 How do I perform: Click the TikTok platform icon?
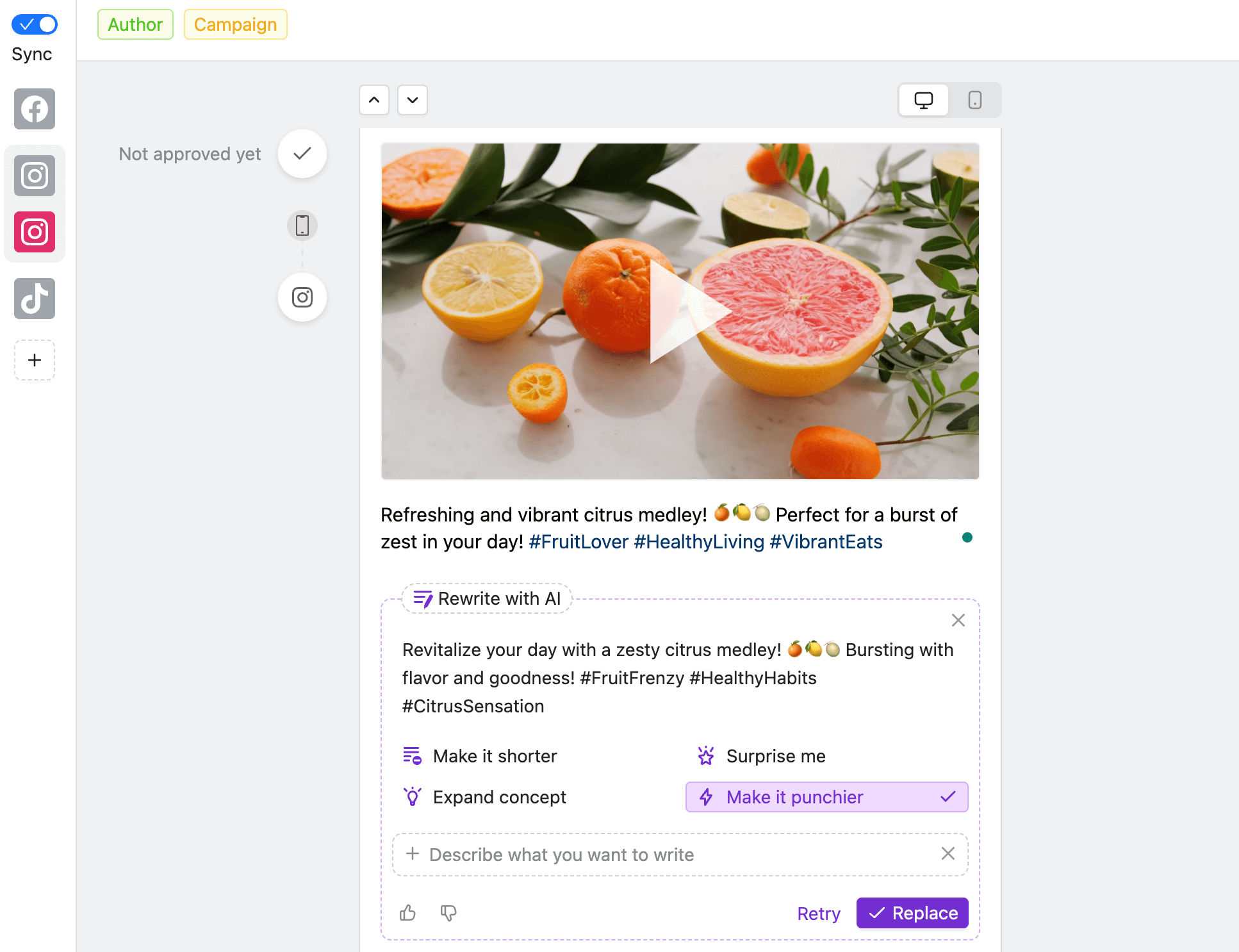[33, 298]
